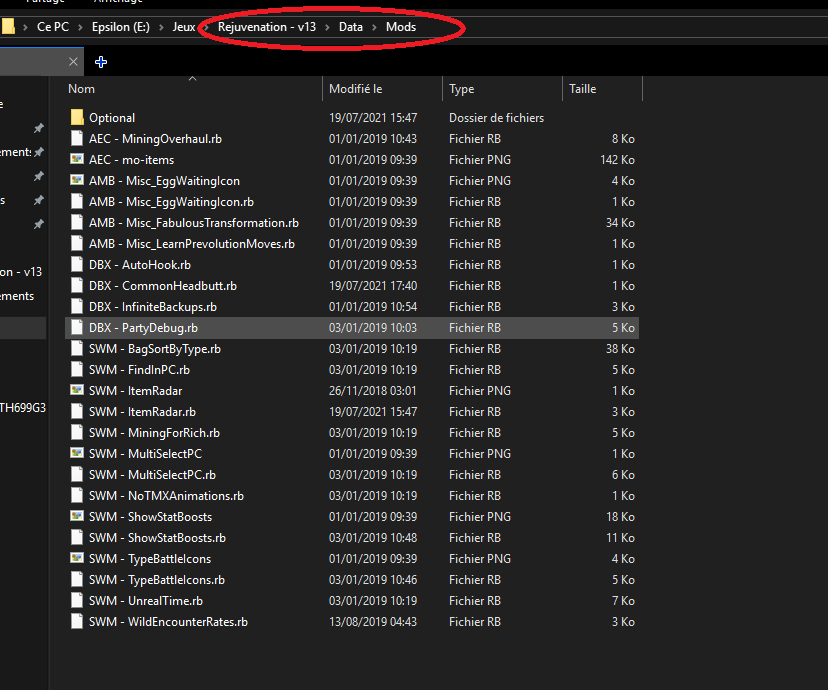This screenshot has width=828, height=690.
Task: Click the size value 11 Ko
Action: coord(620,537)
